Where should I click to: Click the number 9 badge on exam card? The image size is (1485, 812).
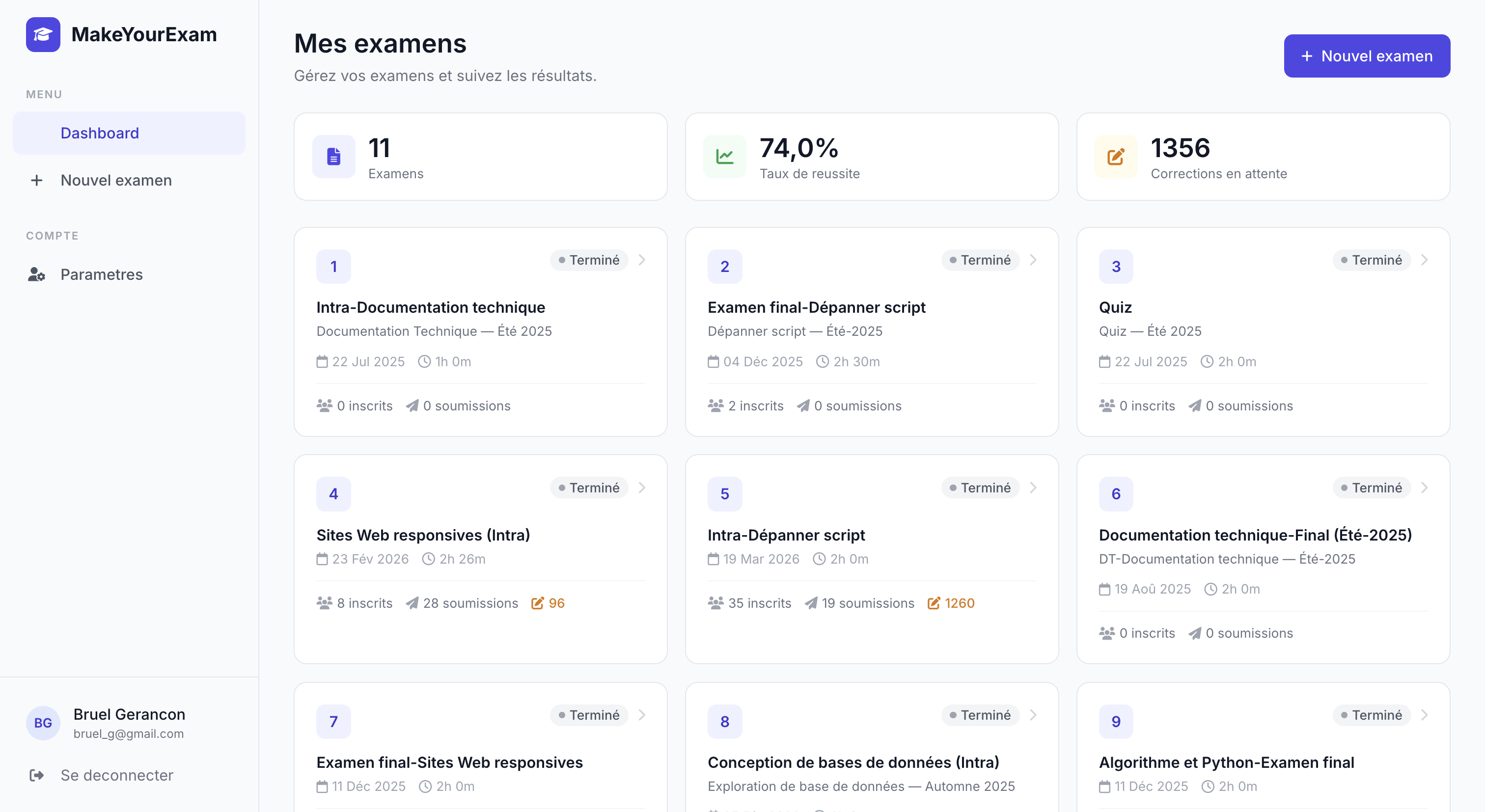tap(1116, 722)
